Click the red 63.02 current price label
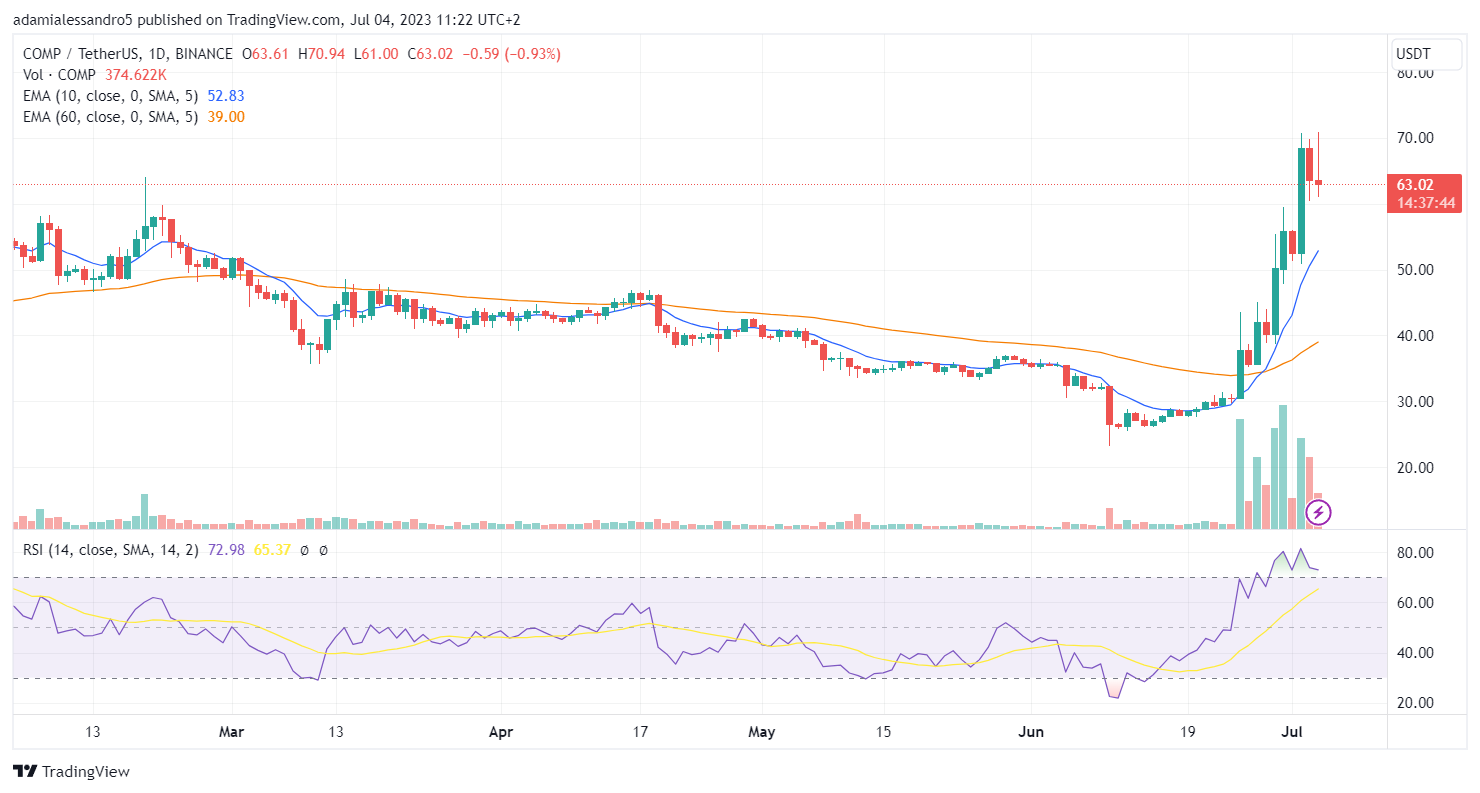1480x793 pixels. (1415, 185)
